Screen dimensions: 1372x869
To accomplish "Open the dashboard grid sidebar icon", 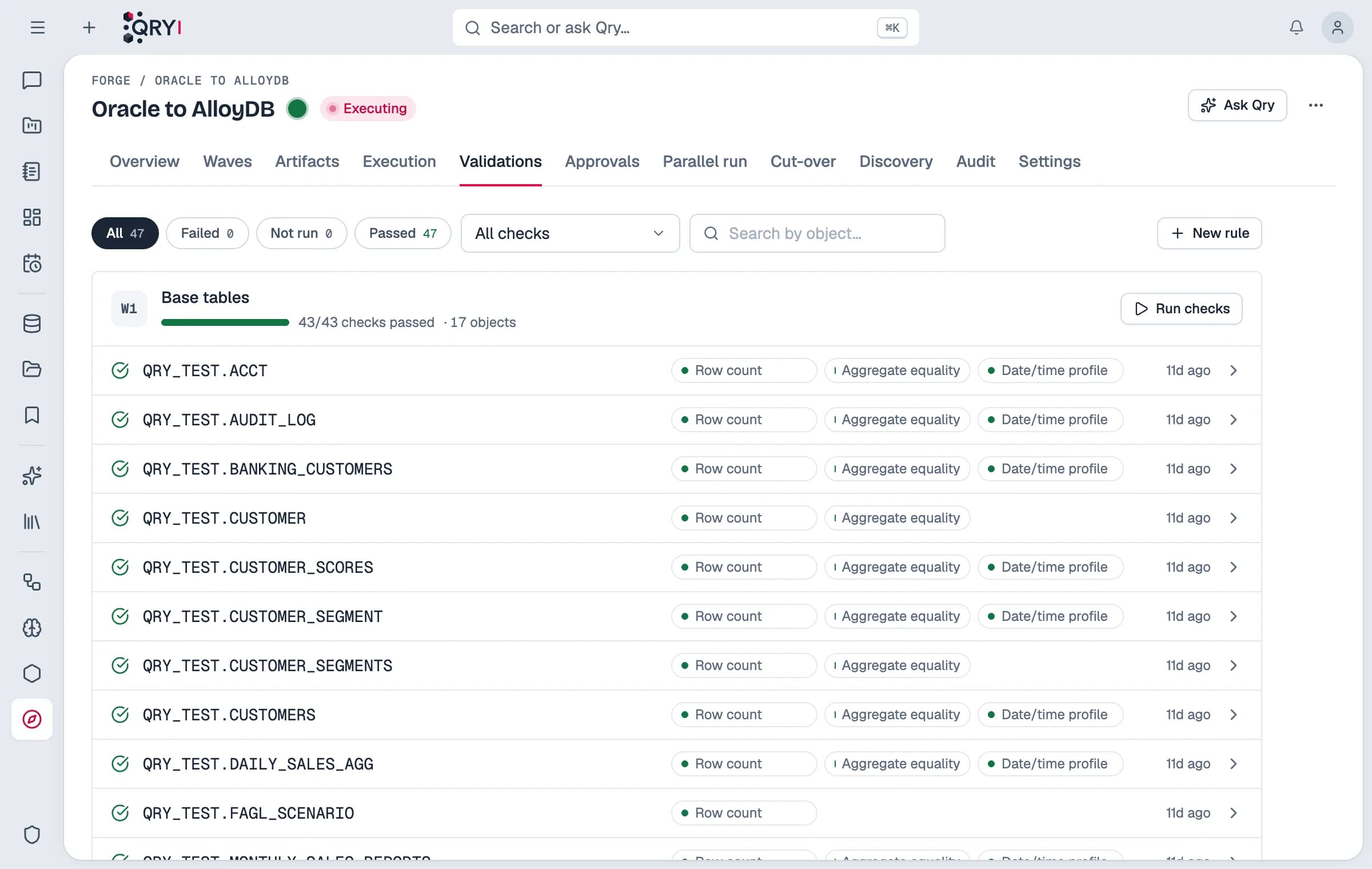I will (32, 217).
